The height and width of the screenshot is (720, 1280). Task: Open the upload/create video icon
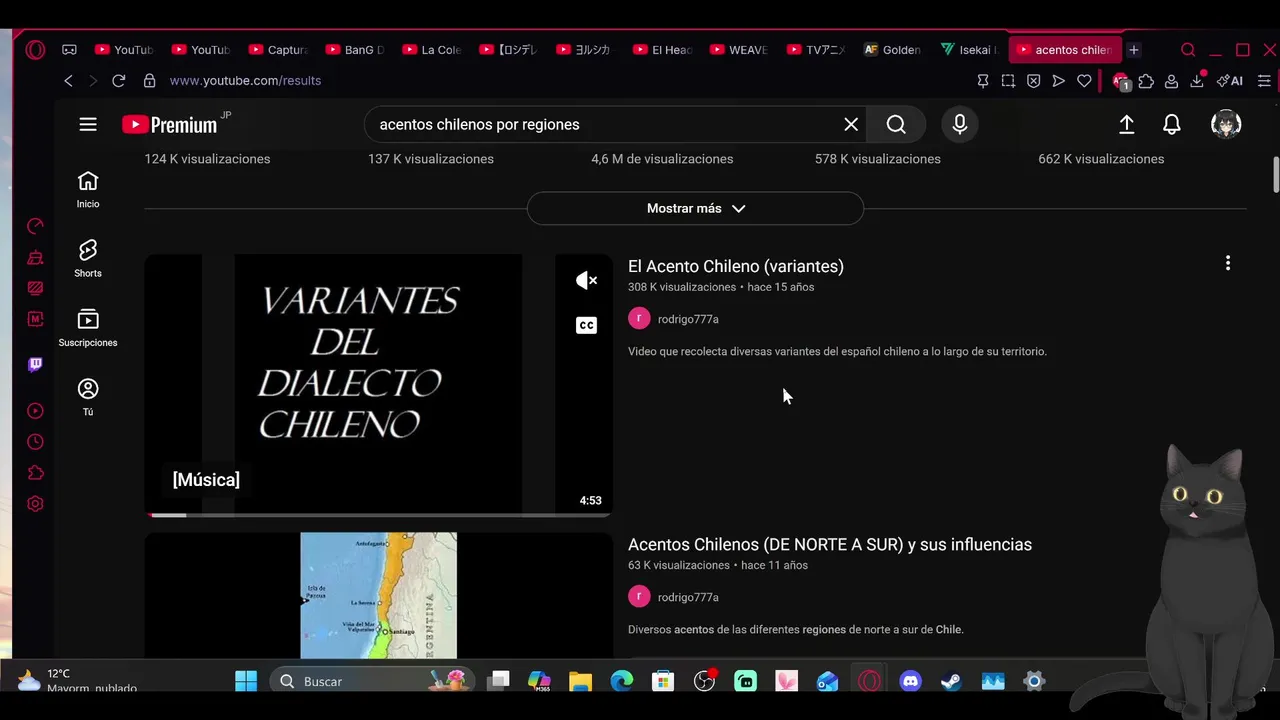1126,124
